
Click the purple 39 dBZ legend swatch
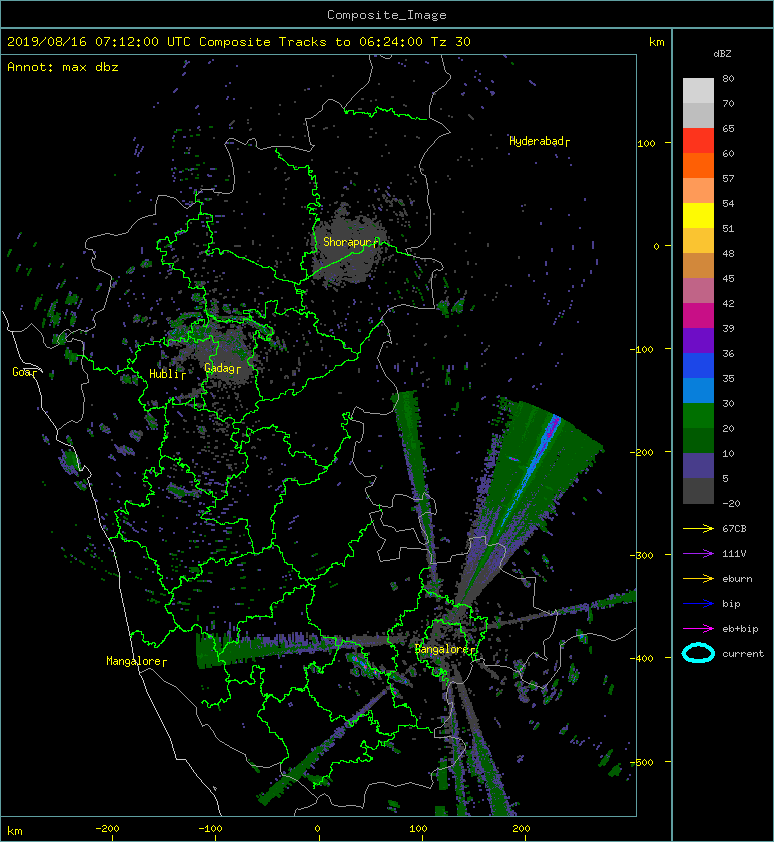[698, 340]
